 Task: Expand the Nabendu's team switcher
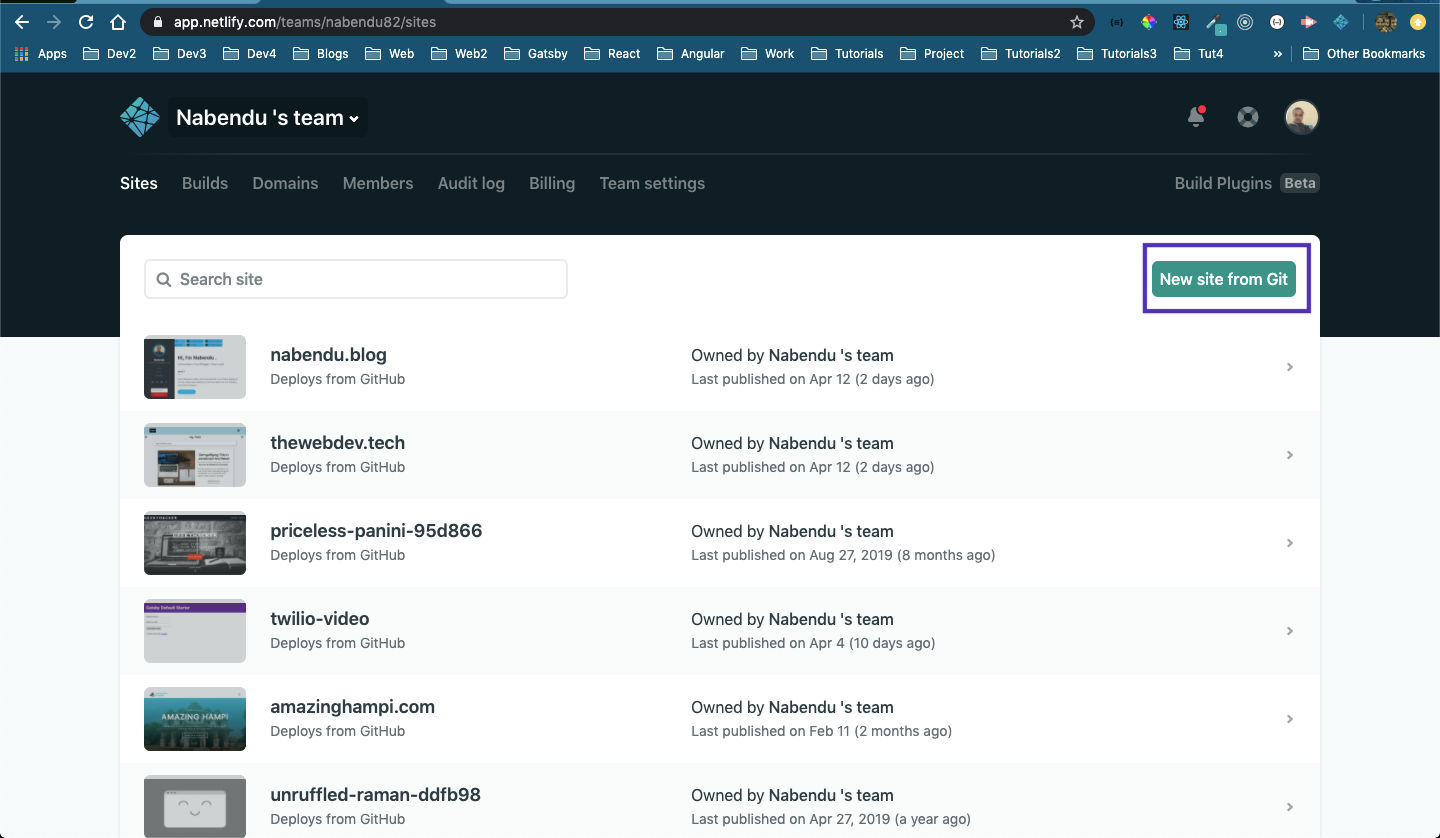tap(267, 117)
